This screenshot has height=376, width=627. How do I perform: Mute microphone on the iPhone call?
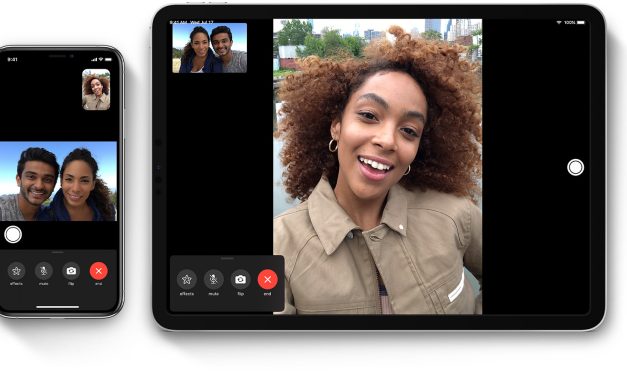pyautogui.click(x=44, y=271)
